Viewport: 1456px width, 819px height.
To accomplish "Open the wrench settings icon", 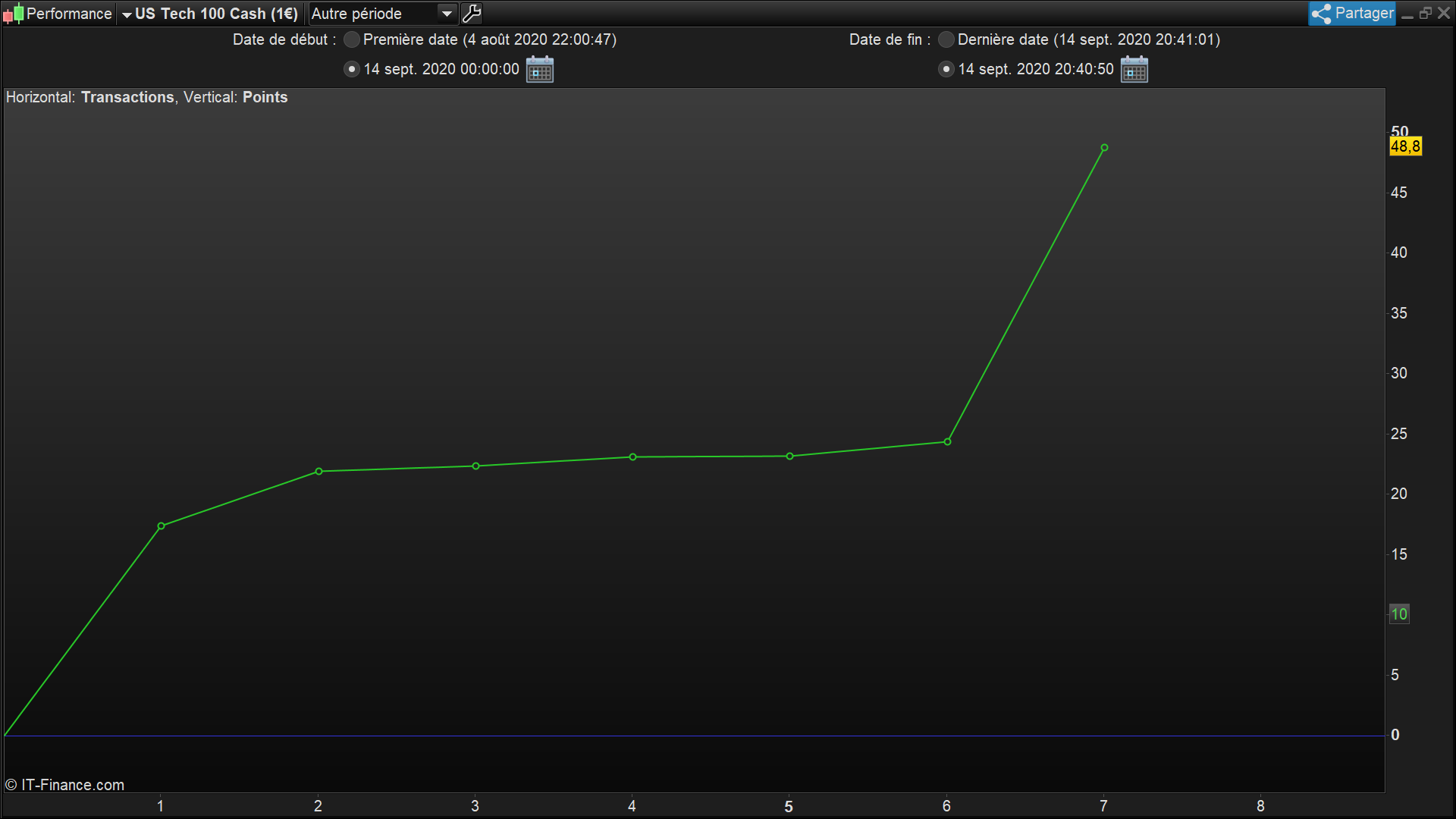I will click(x=472, y=14).
